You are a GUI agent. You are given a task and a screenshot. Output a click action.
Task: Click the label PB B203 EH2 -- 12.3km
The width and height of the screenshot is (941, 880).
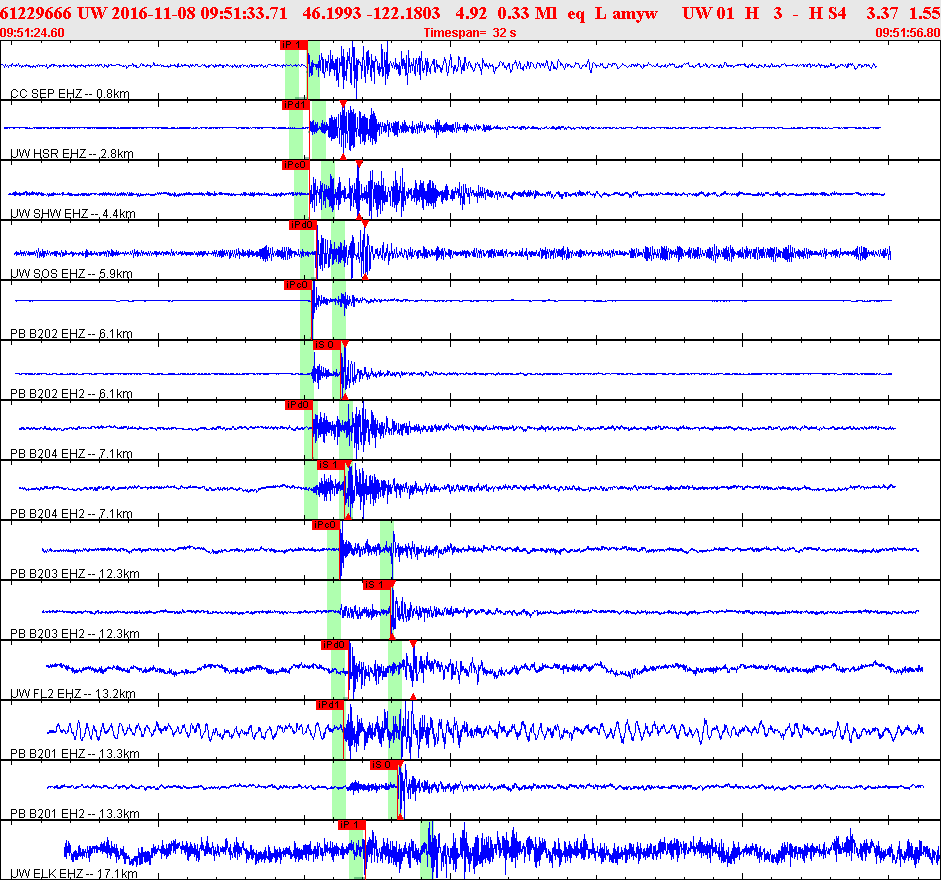click(x=75, y=634)
